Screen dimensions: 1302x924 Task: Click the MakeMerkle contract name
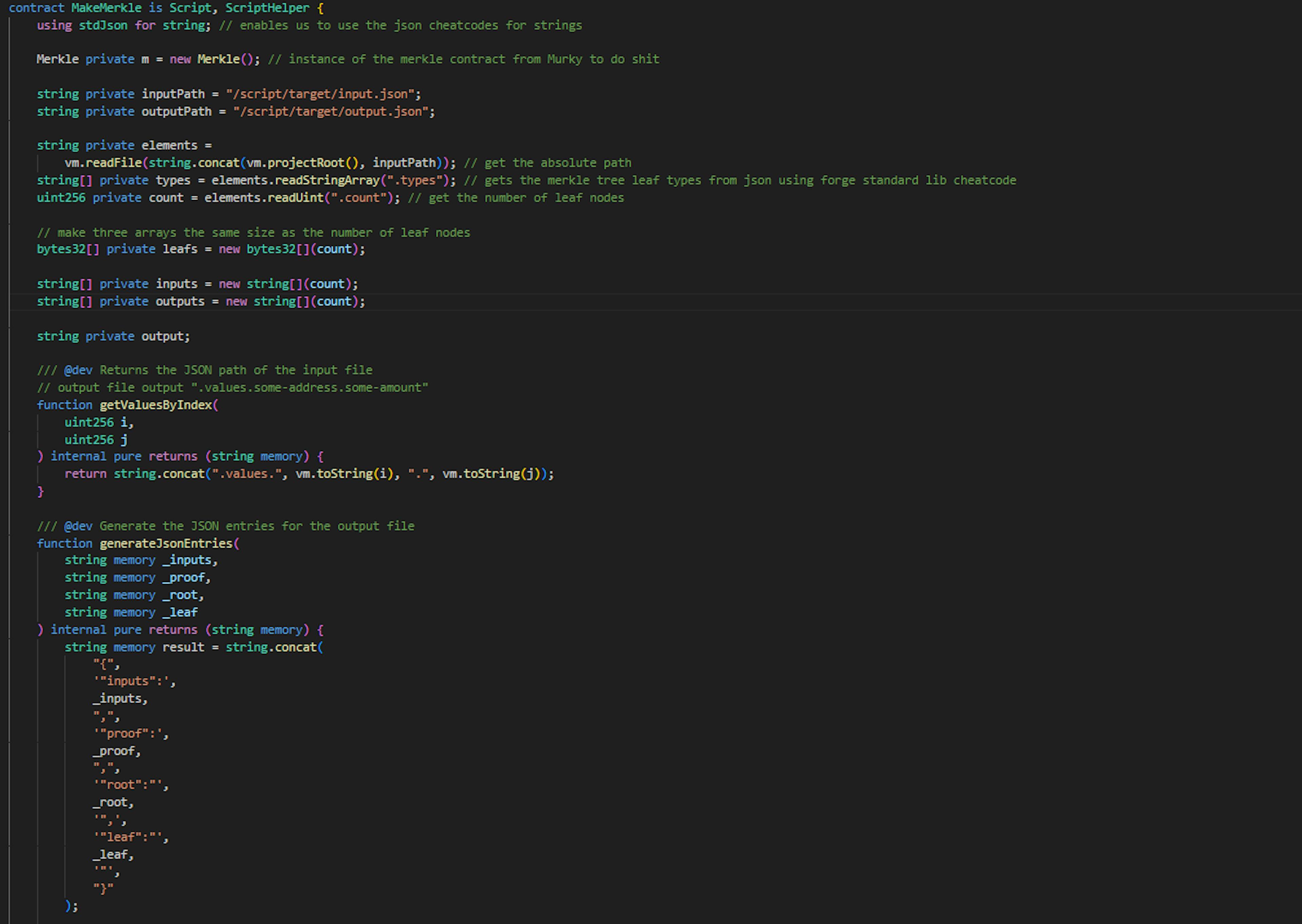(106, 8)
